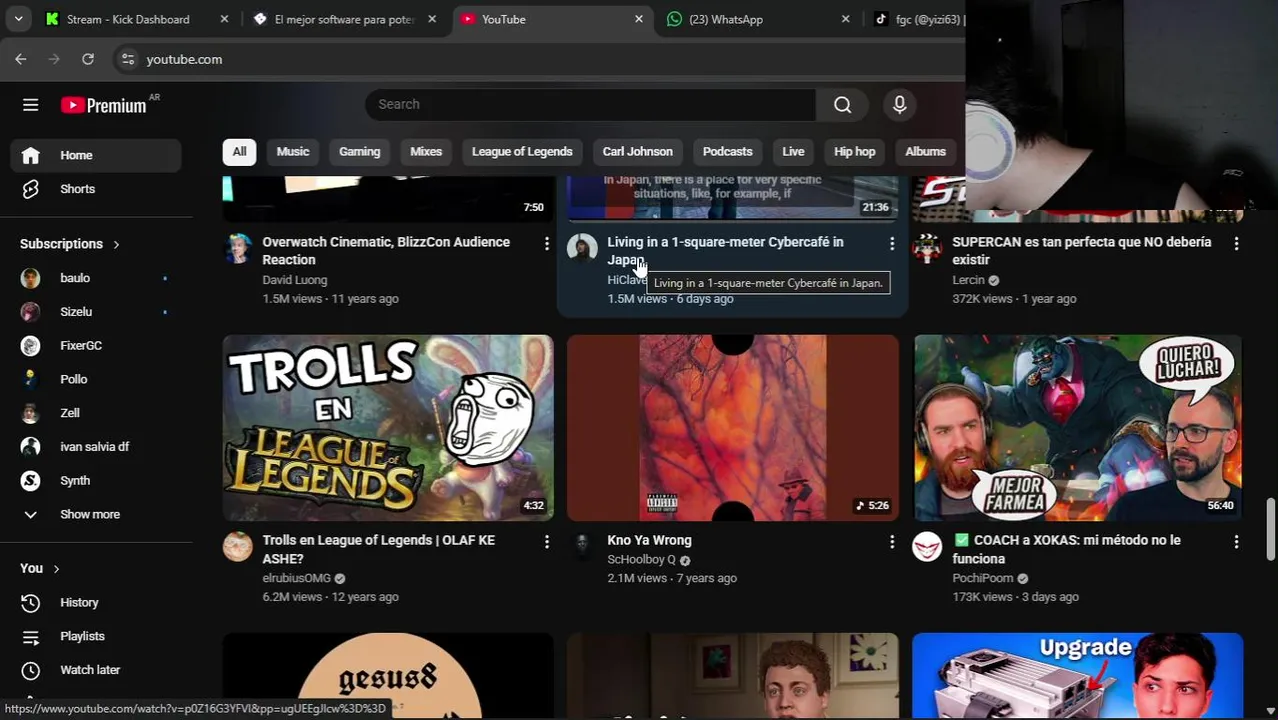Select the League of Legends chip
1278x720 pixels.
pos(522,152)
